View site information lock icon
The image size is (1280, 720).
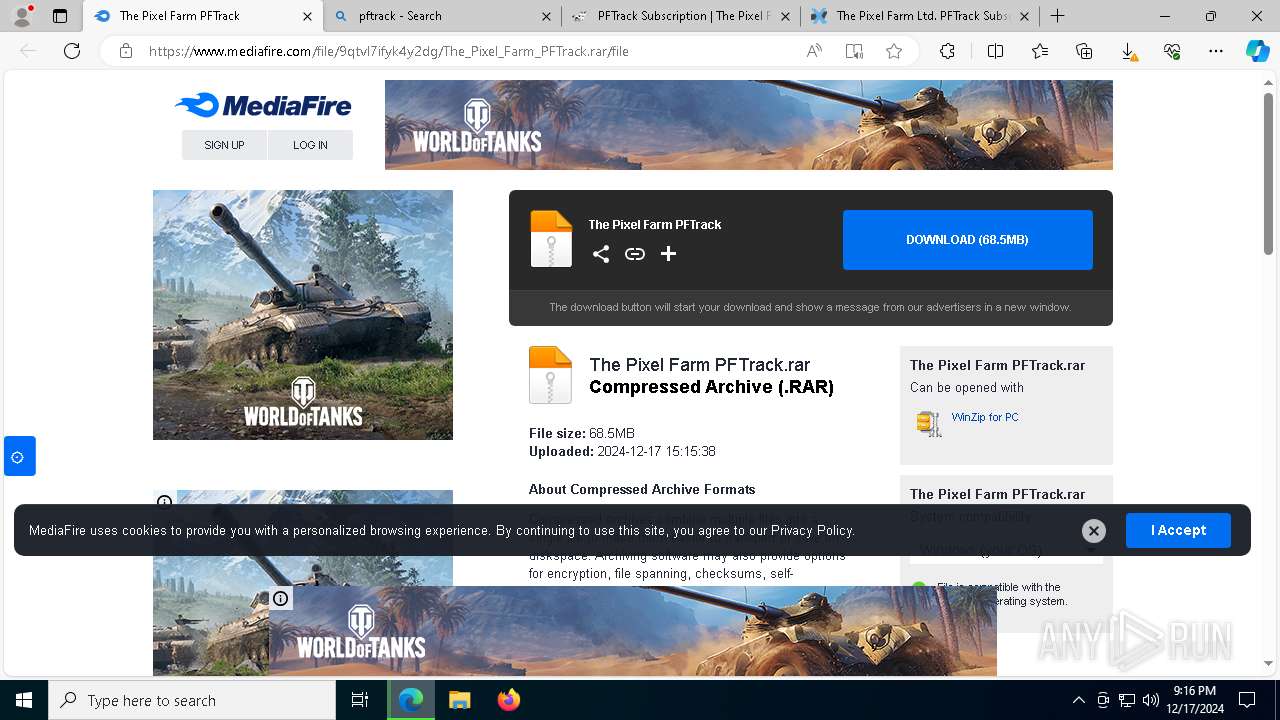coord(126,51)
